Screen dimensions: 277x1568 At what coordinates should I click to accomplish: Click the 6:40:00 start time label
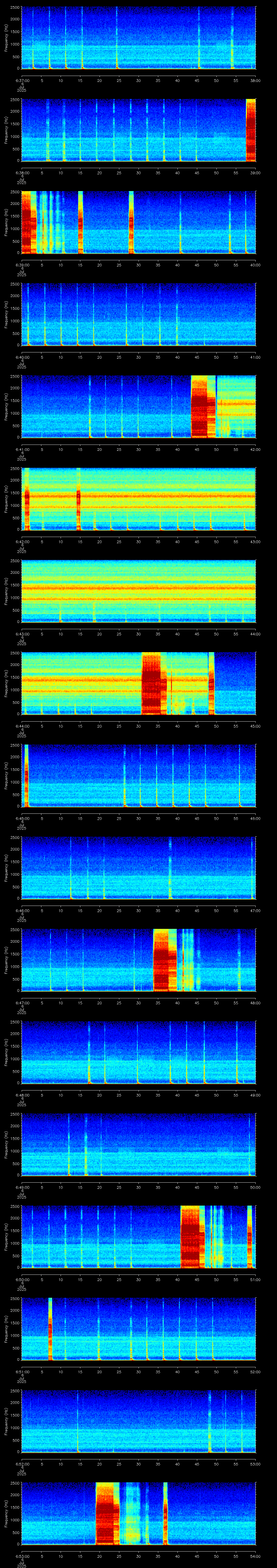tap(22, 357)
